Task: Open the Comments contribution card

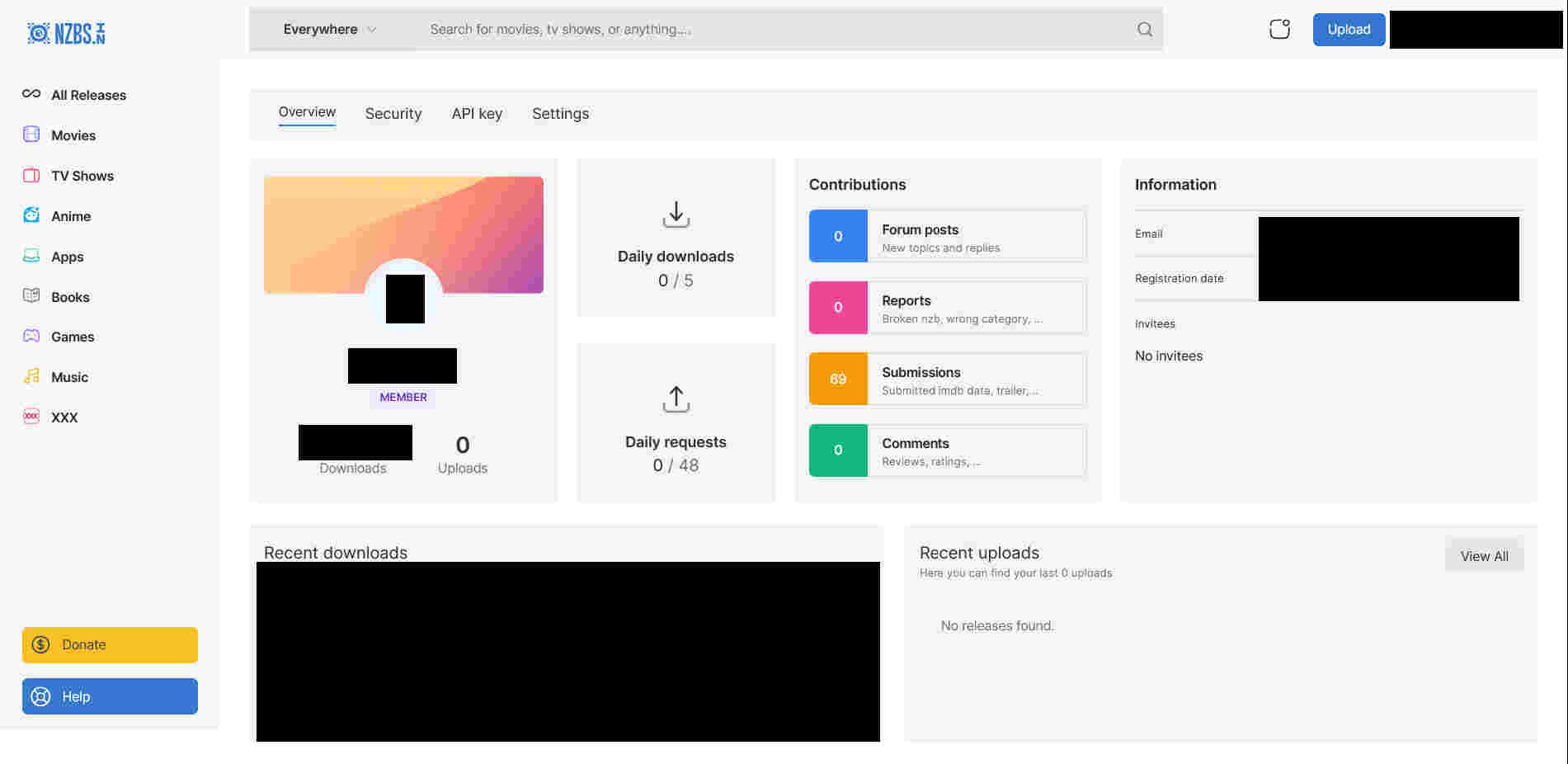Action: (x=948, y=450)
